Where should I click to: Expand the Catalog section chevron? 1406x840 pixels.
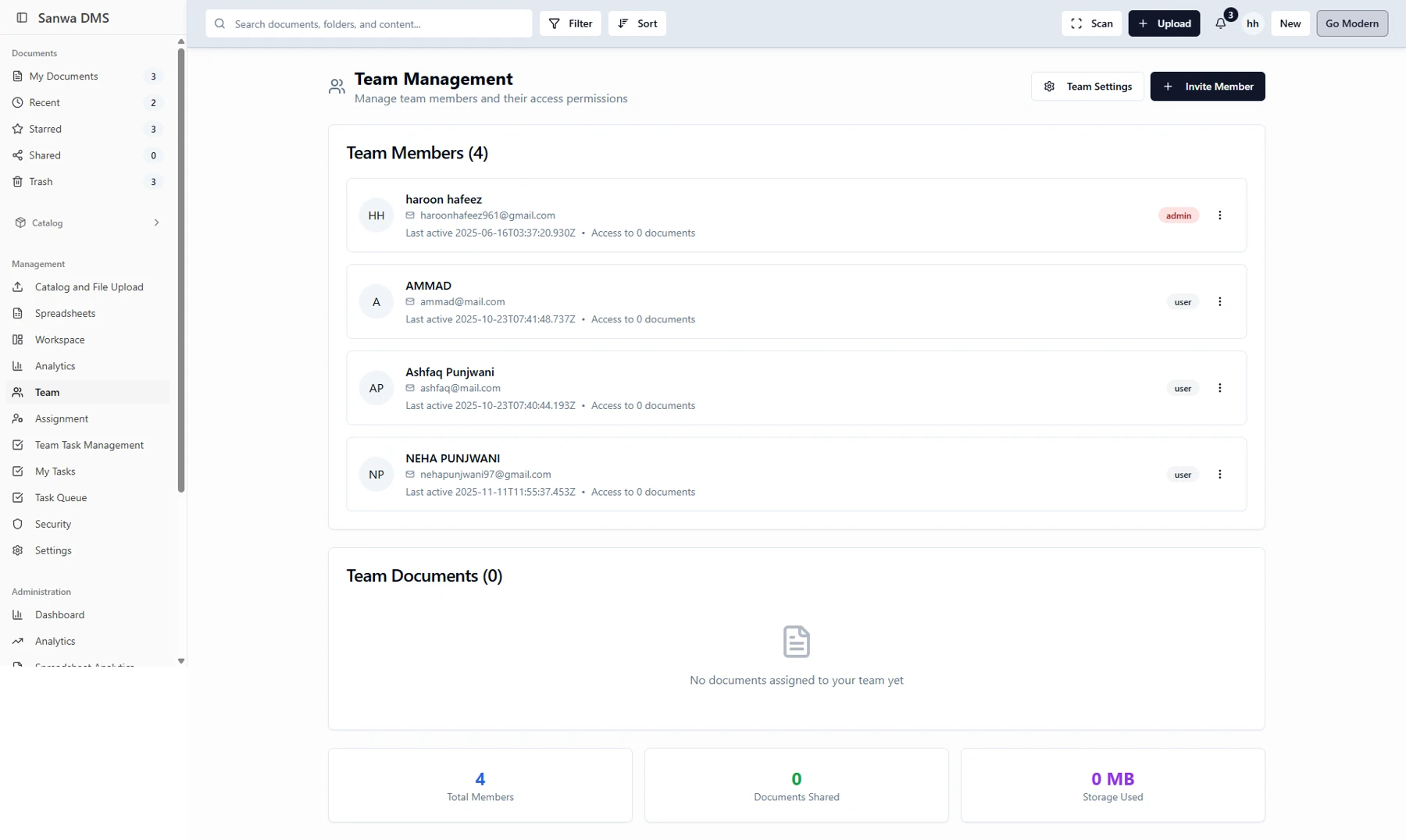click(156, 222)
